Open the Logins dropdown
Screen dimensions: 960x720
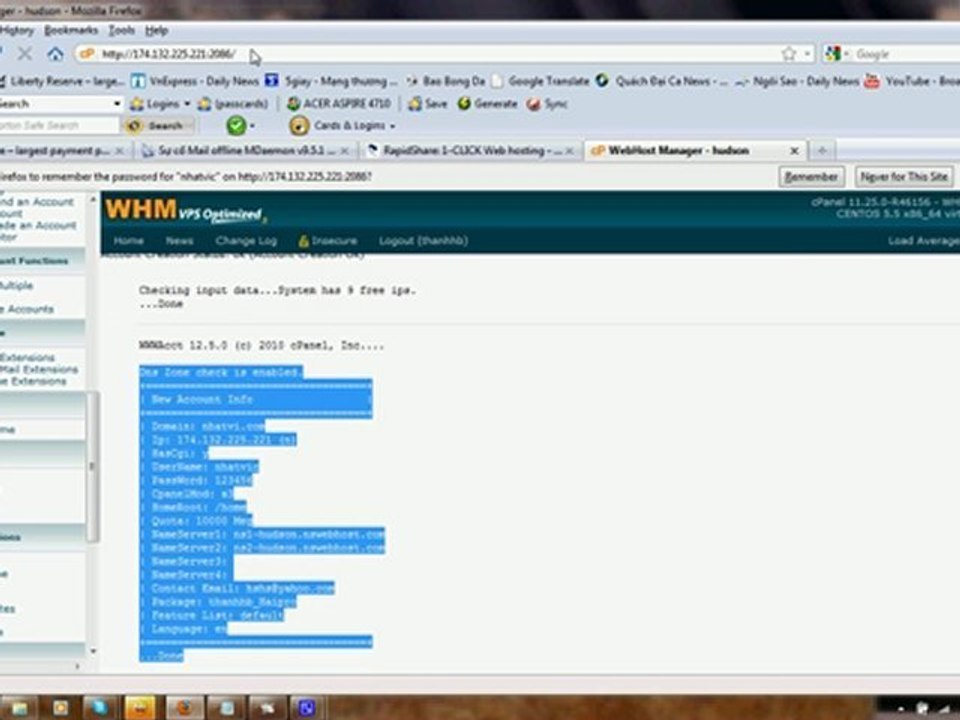[160, 103]
